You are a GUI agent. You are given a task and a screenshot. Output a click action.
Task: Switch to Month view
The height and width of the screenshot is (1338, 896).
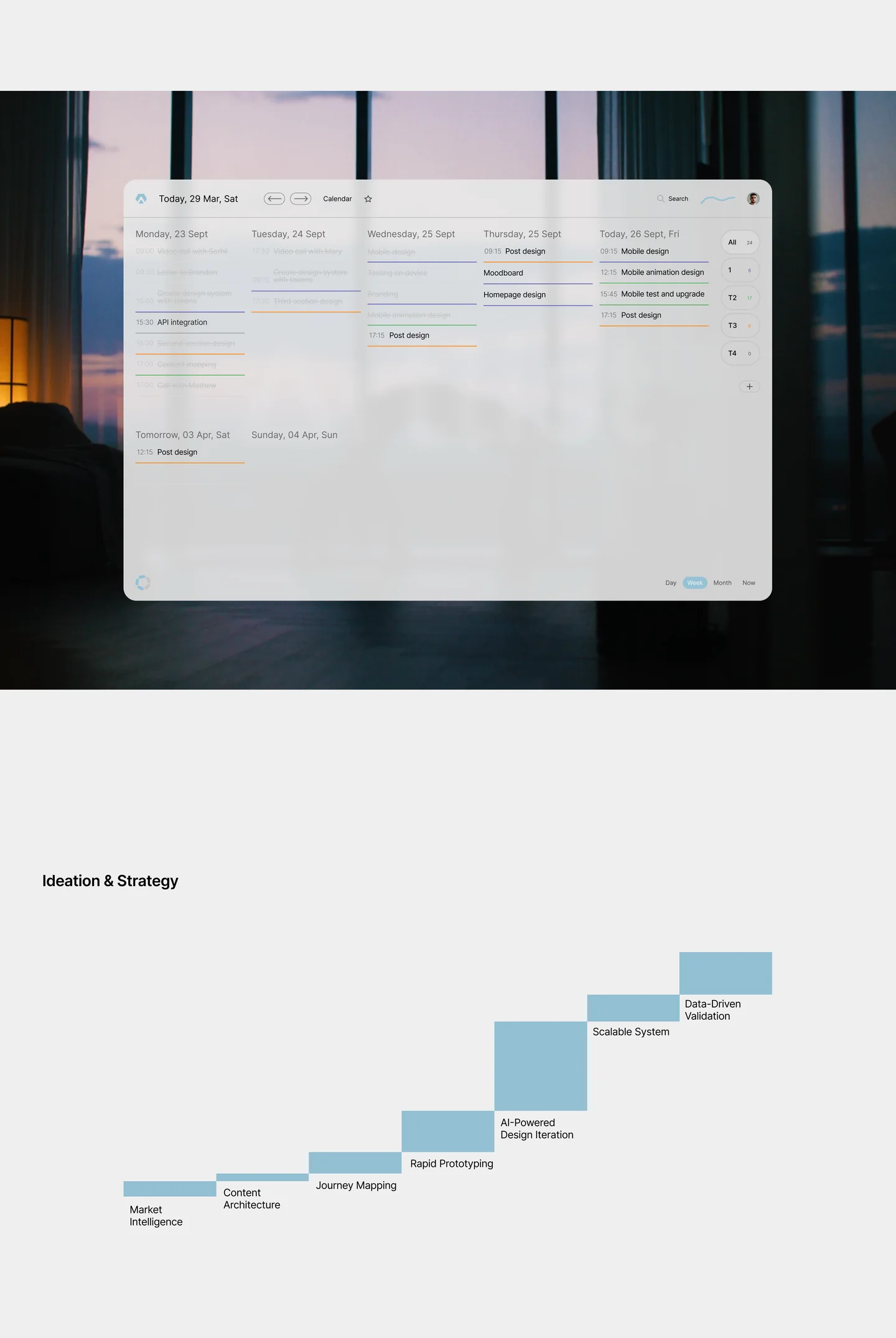722,583
